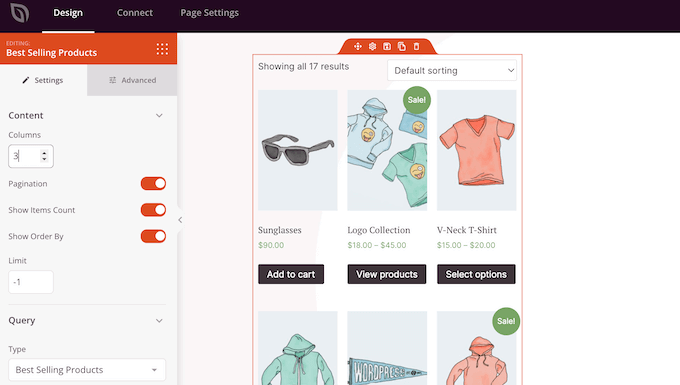
Task: Click the green hoodie product image
Action: click(x=298, y=348)
